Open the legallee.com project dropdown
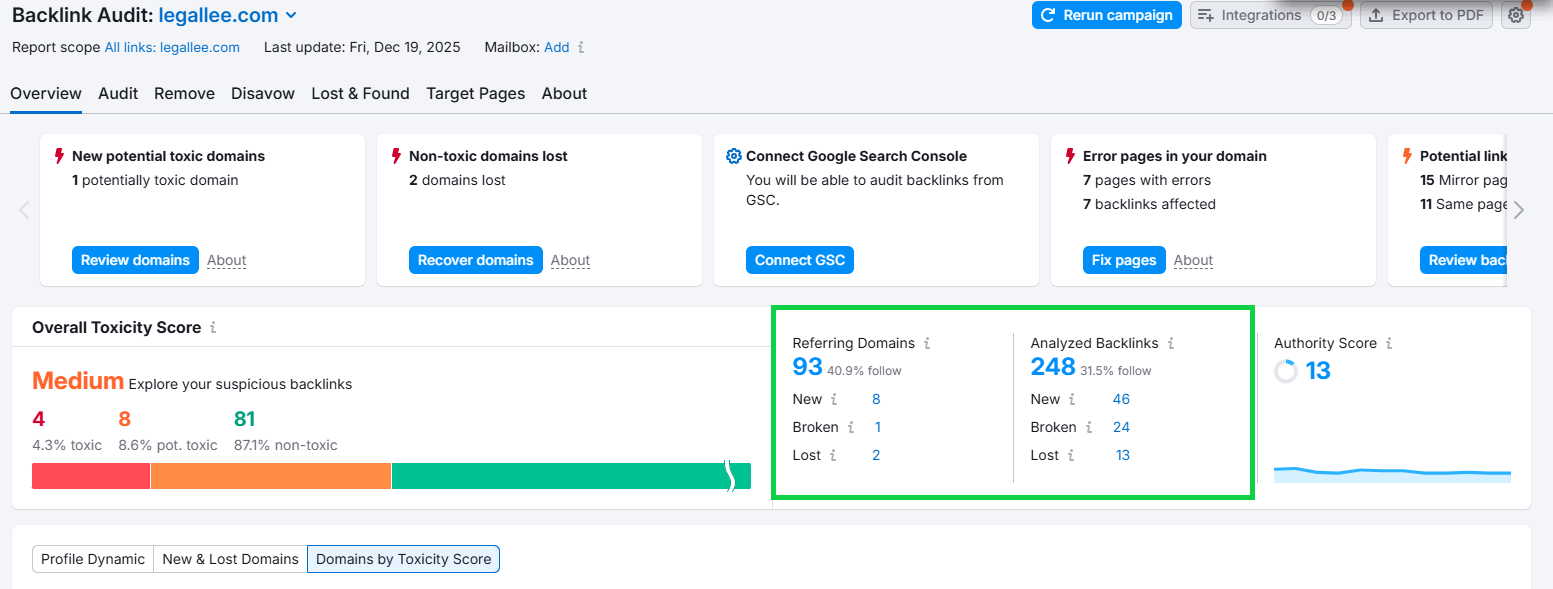 [x=291, y=15]
